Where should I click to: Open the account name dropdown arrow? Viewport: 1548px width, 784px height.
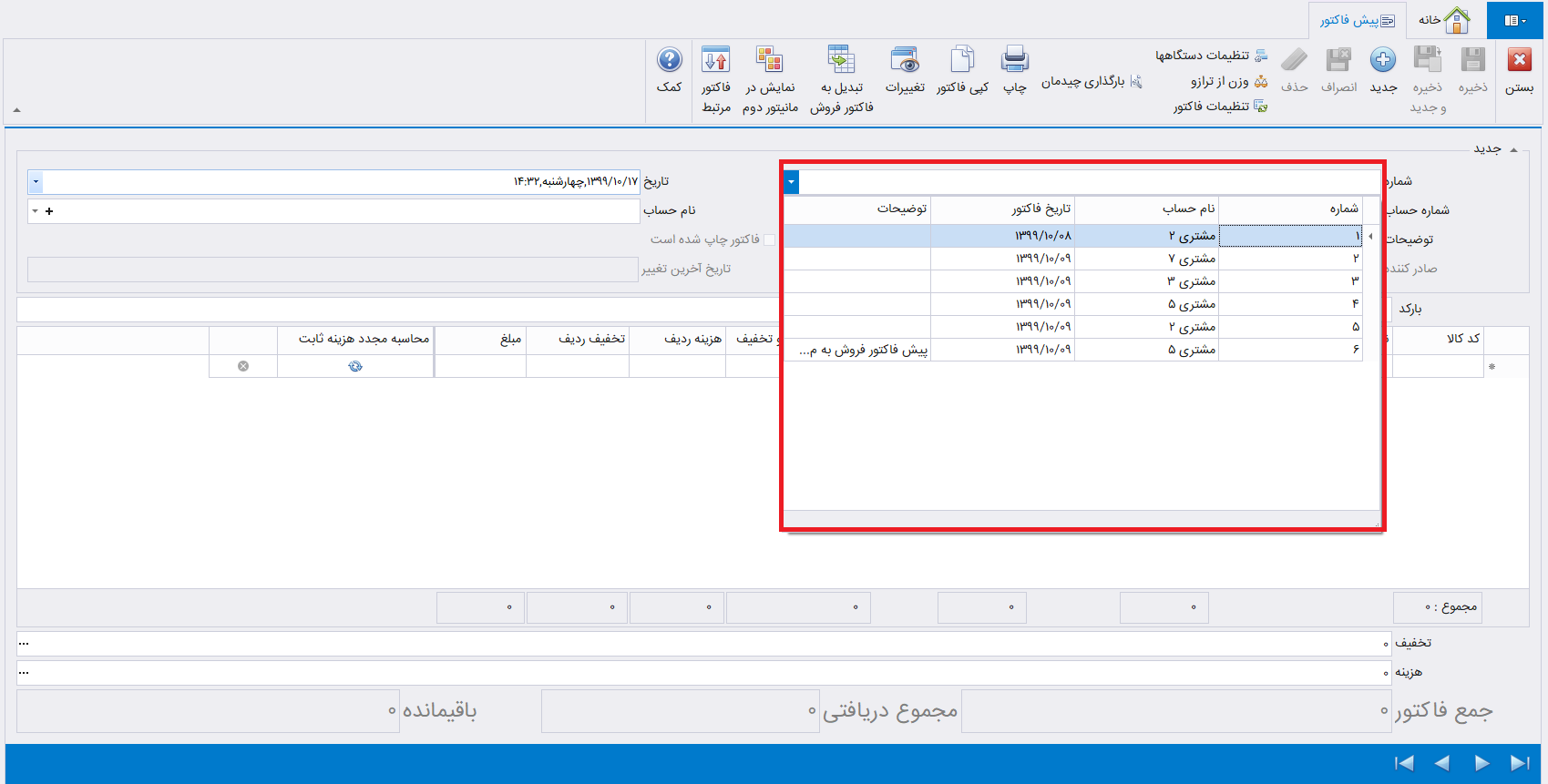click(35, 211)
